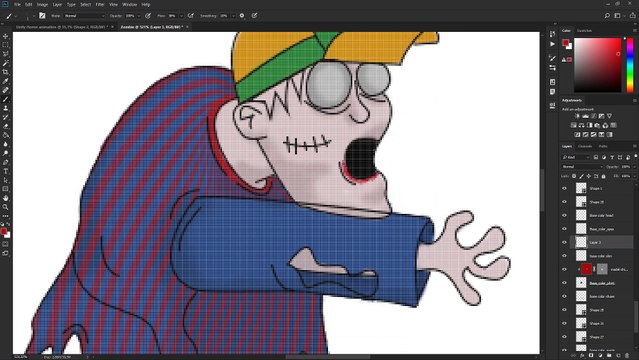Open the layer Opacity dropdown

pyautogui.click(x=634, y=166)
